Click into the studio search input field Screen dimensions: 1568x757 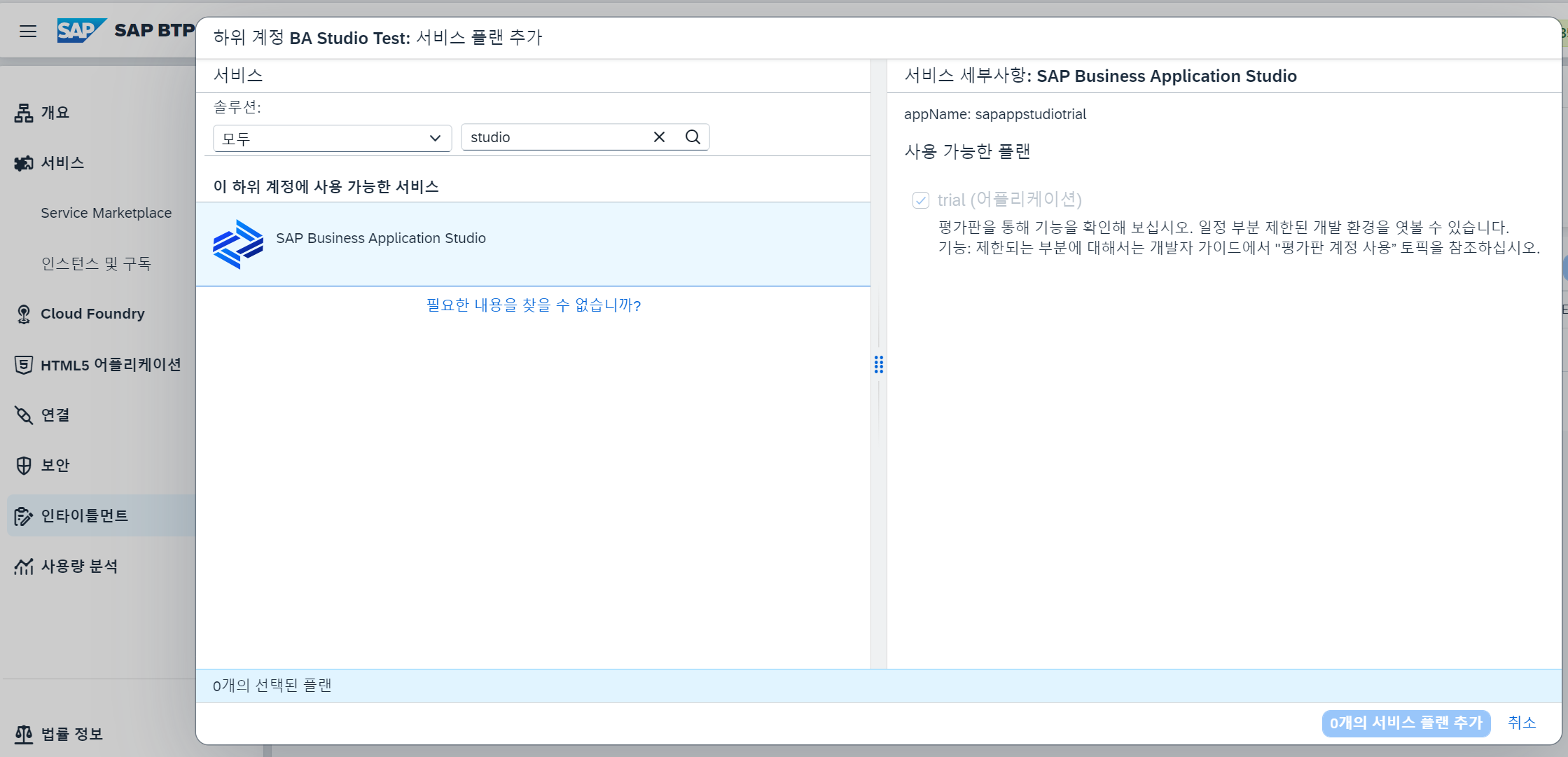(553, 137)
